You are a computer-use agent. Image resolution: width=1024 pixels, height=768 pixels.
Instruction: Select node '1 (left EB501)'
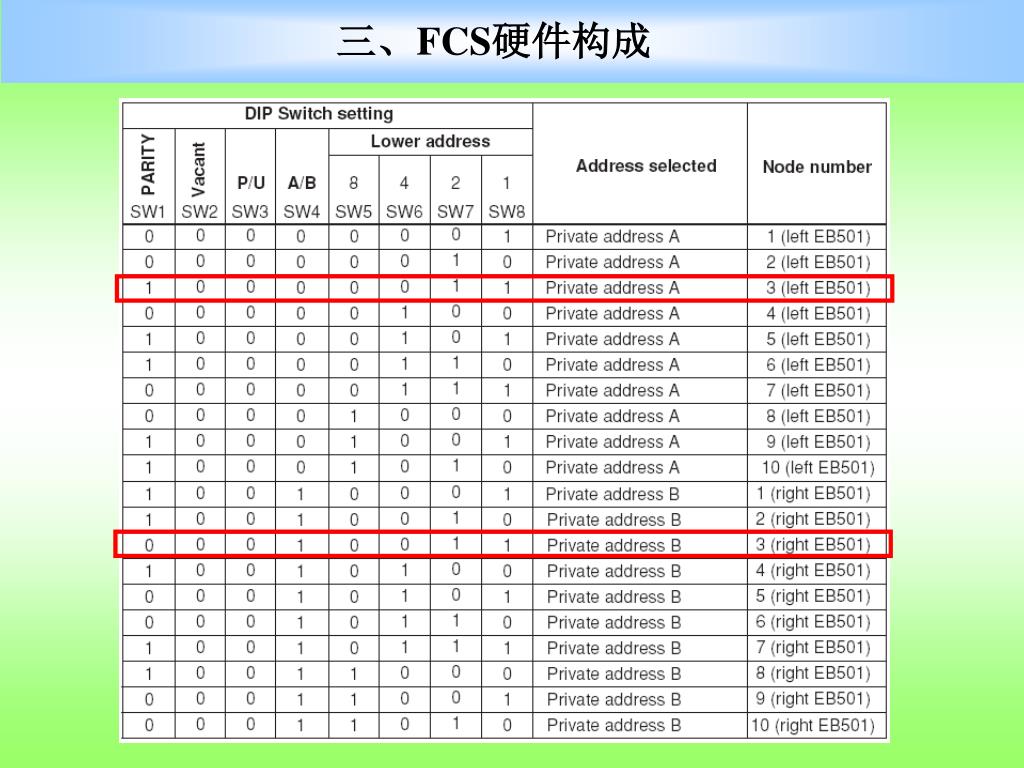pos(819,236)
